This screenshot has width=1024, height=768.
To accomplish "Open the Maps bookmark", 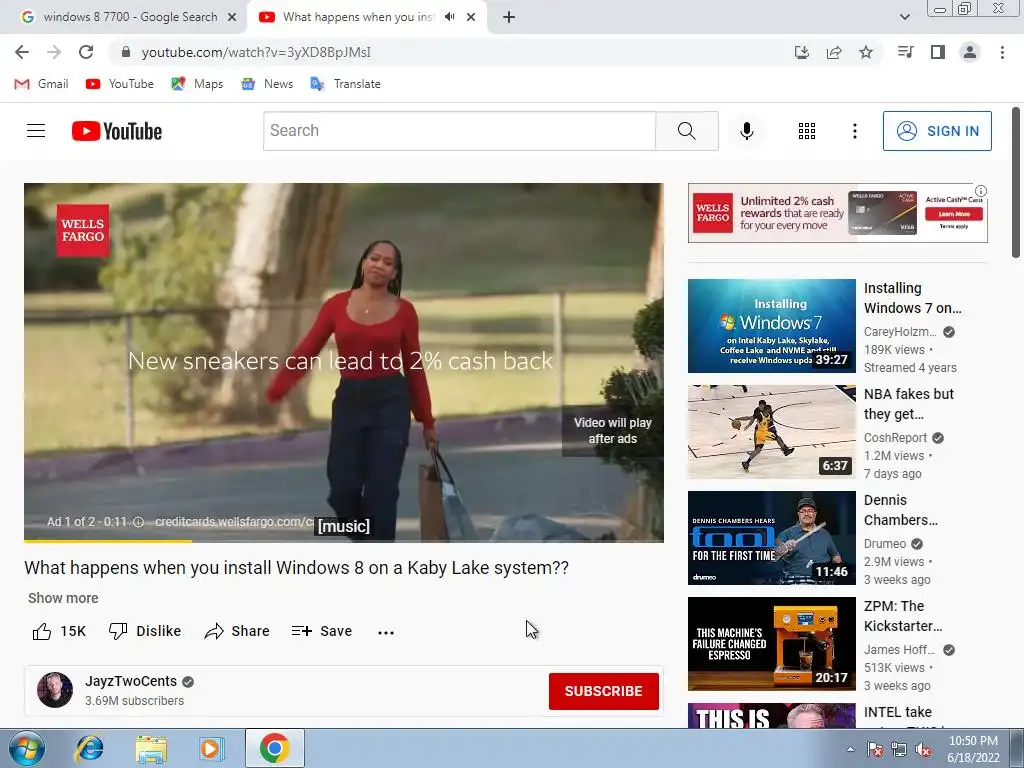I will pos(197,84).
